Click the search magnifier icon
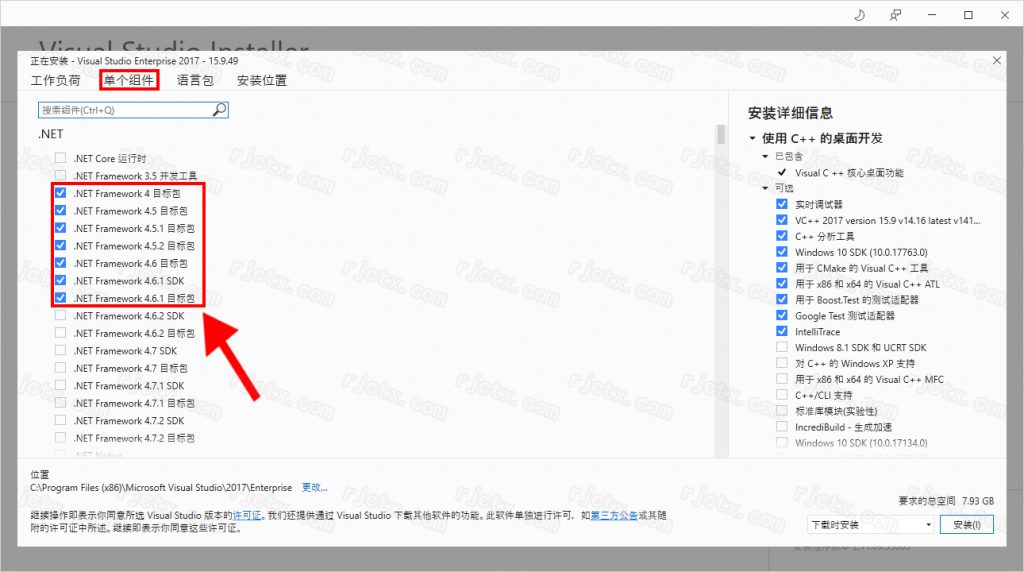Screen dimensions: 1024x572 click(220, 110)
